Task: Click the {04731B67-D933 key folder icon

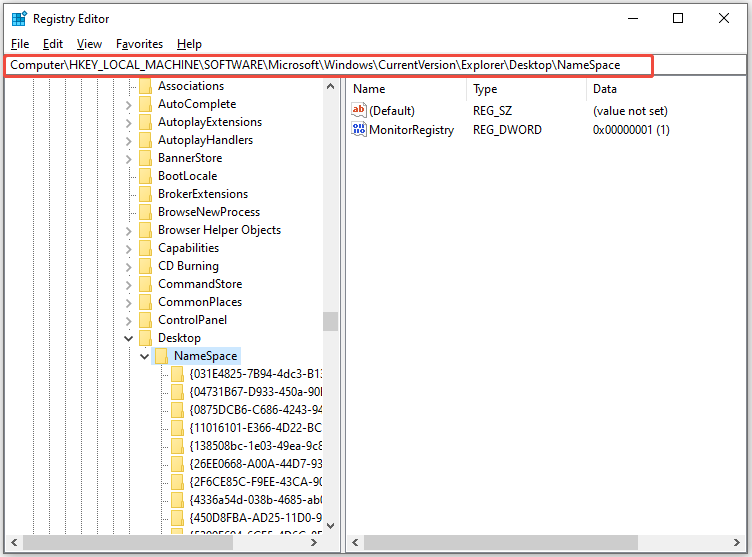Action: pyautogui.click(x=177, y=392)
